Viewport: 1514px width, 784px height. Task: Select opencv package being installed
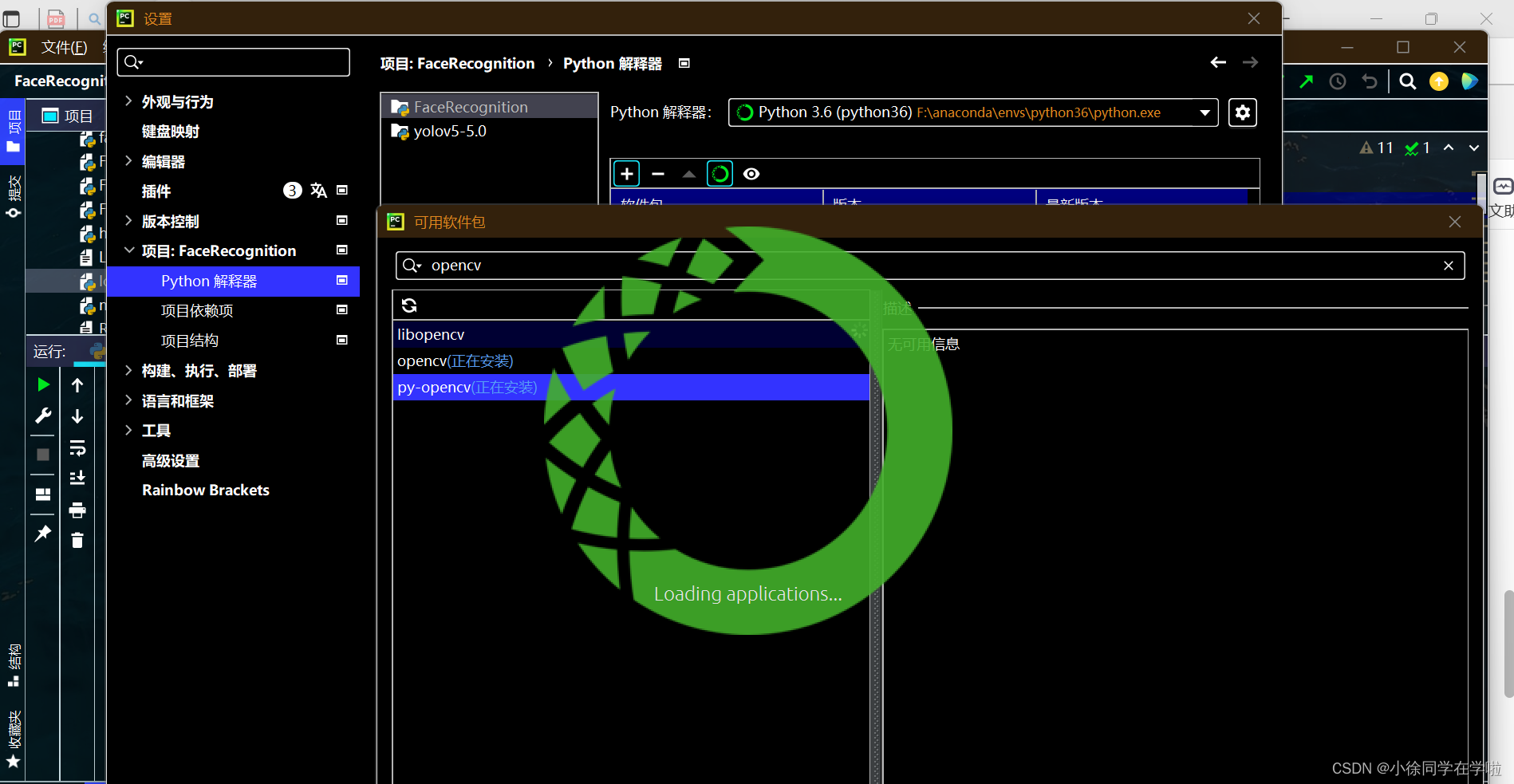[x=630, y=361]
